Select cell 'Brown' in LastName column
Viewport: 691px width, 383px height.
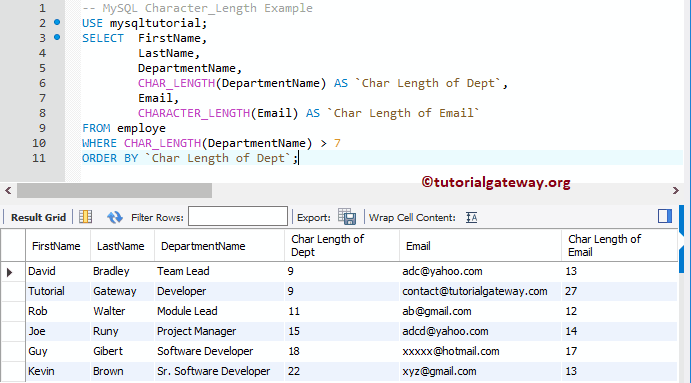coord(122,371)
